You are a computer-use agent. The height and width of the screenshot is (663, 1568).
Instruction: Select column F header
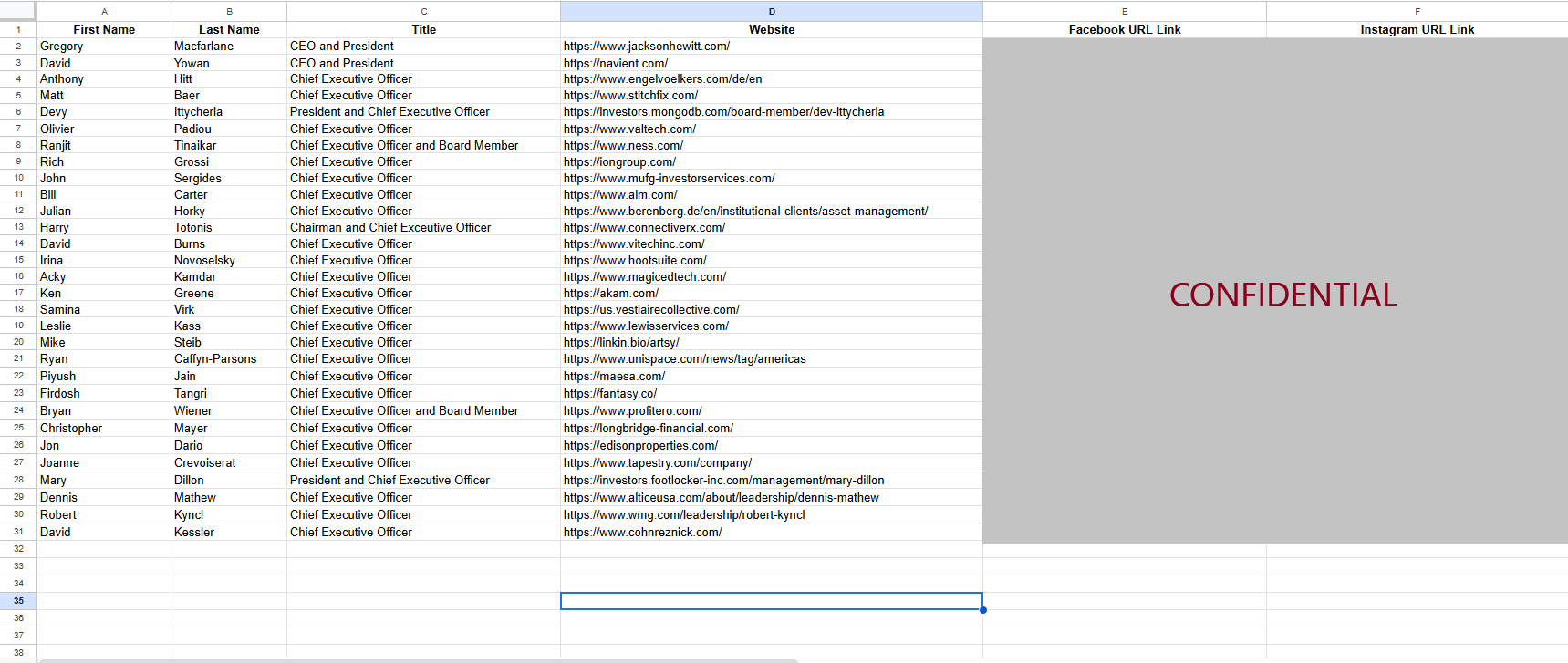coord(1417,11)
